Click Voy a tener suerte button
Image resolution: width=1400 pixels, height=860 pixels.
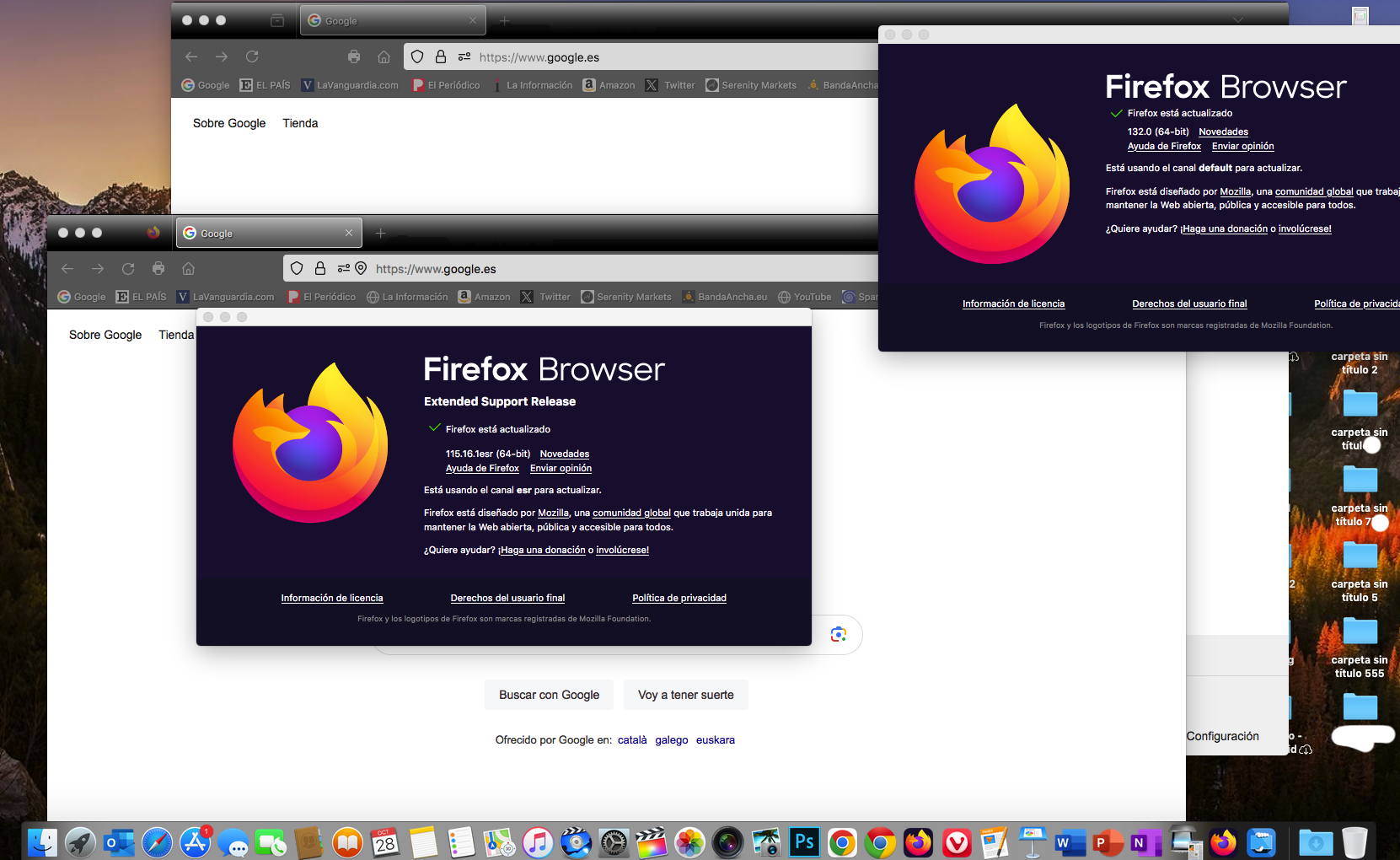[x=686, y=695]
